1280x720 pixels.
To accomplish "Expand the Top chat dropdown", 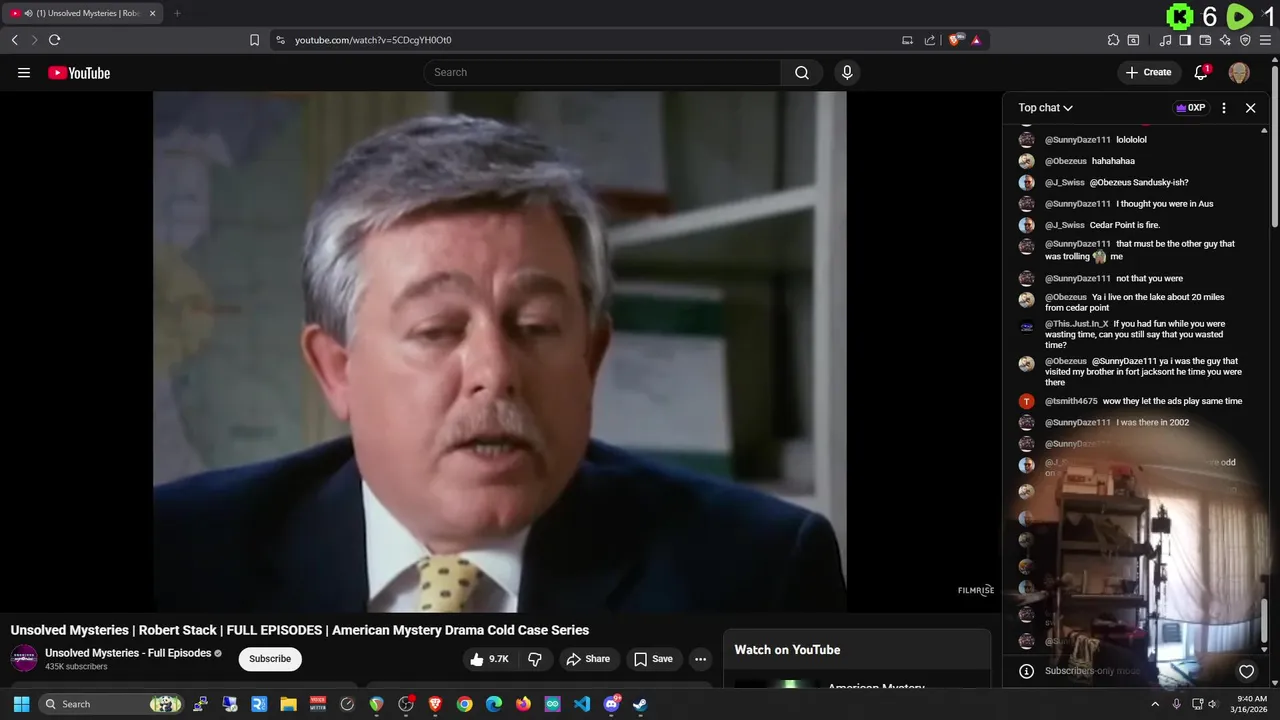I will pyautogui.click(x=1046, y=108).
